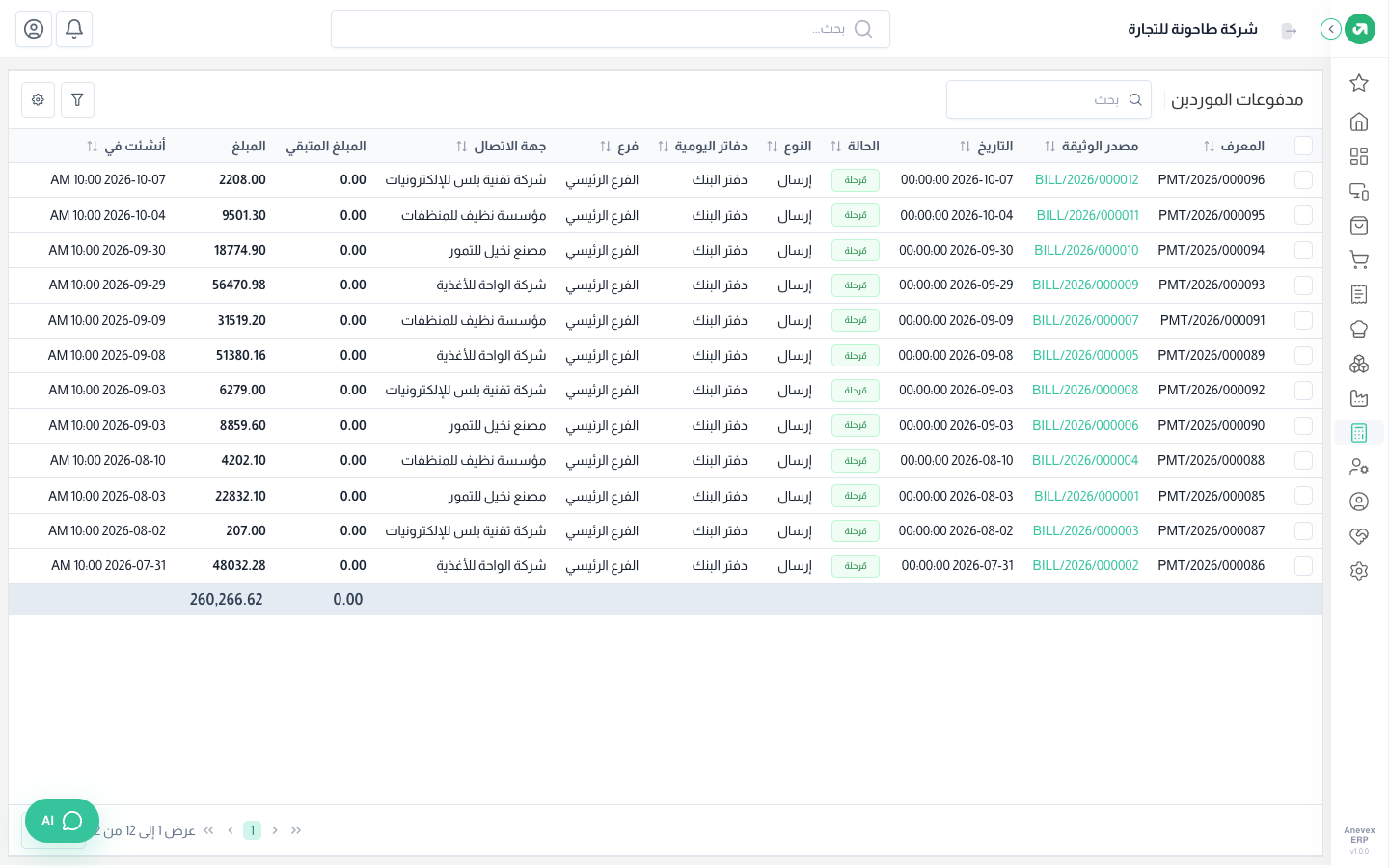Open the shopping cart purchases icon
Image resolution: width=1389 pixels, height=868 pixels.
1359,259
